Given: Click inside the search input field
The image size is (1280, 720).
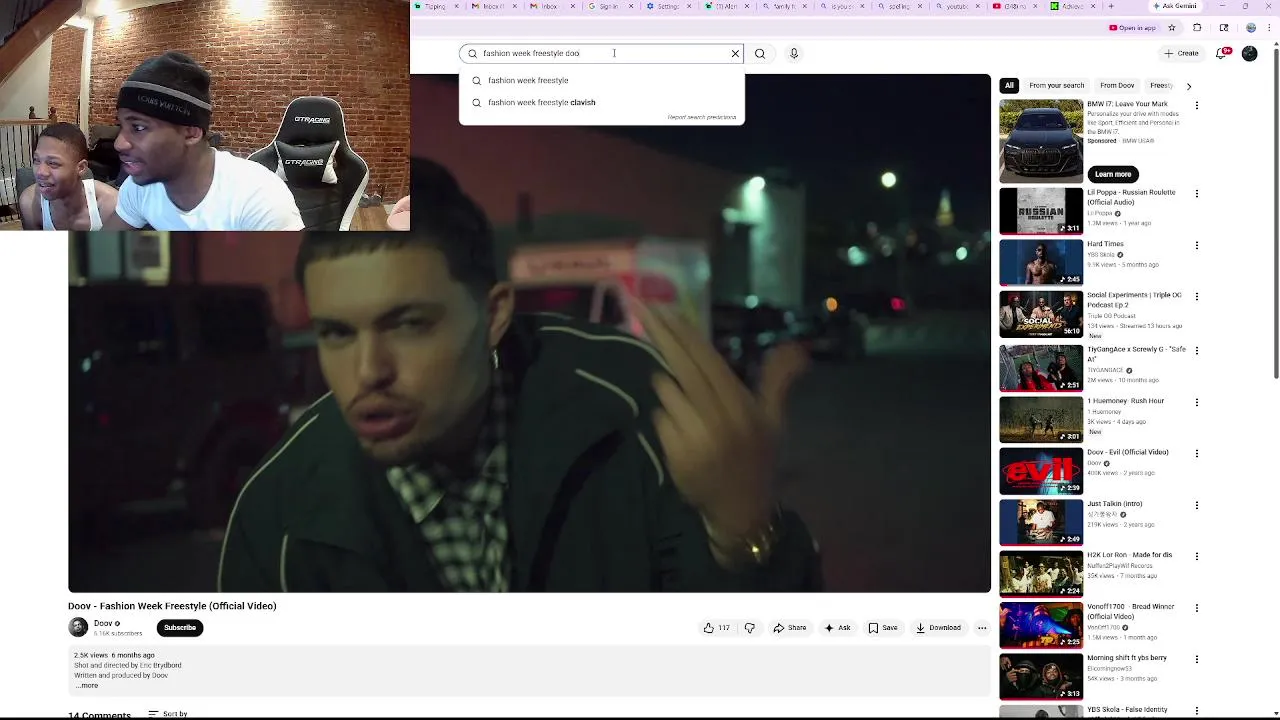Looking at the screenshot, I should 600,53.
